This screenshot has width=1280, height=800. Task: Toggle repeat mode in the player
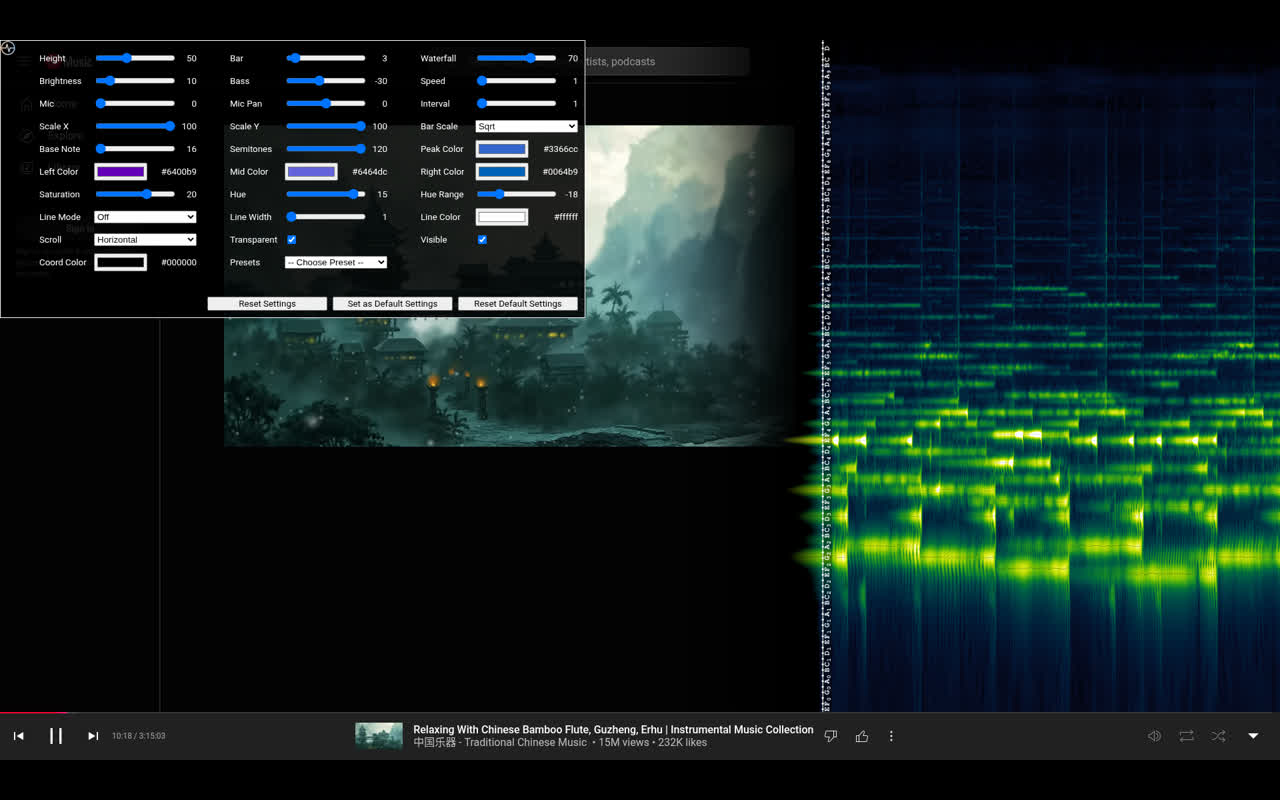pyautogui.click(x=1186, y=735)
